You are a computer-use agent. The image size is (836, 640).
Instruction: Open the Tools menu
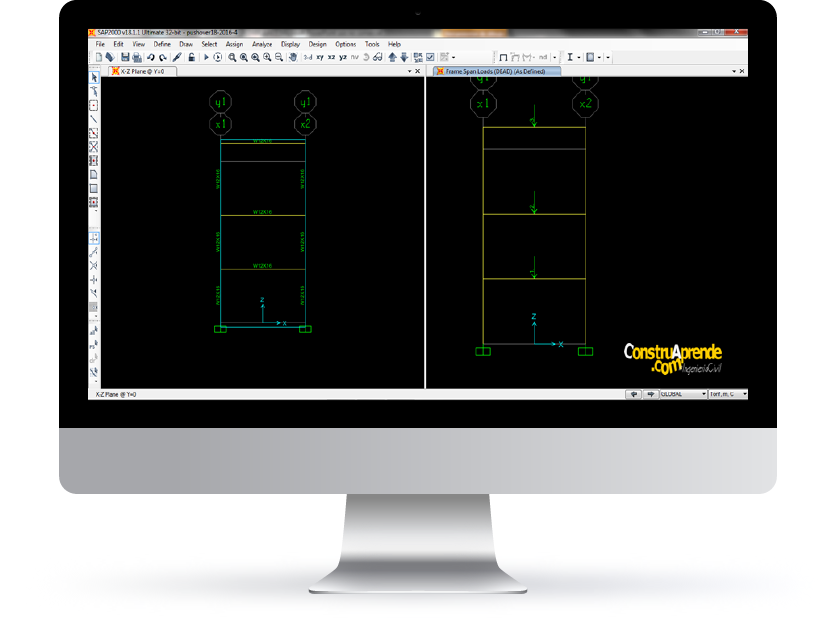372,44
